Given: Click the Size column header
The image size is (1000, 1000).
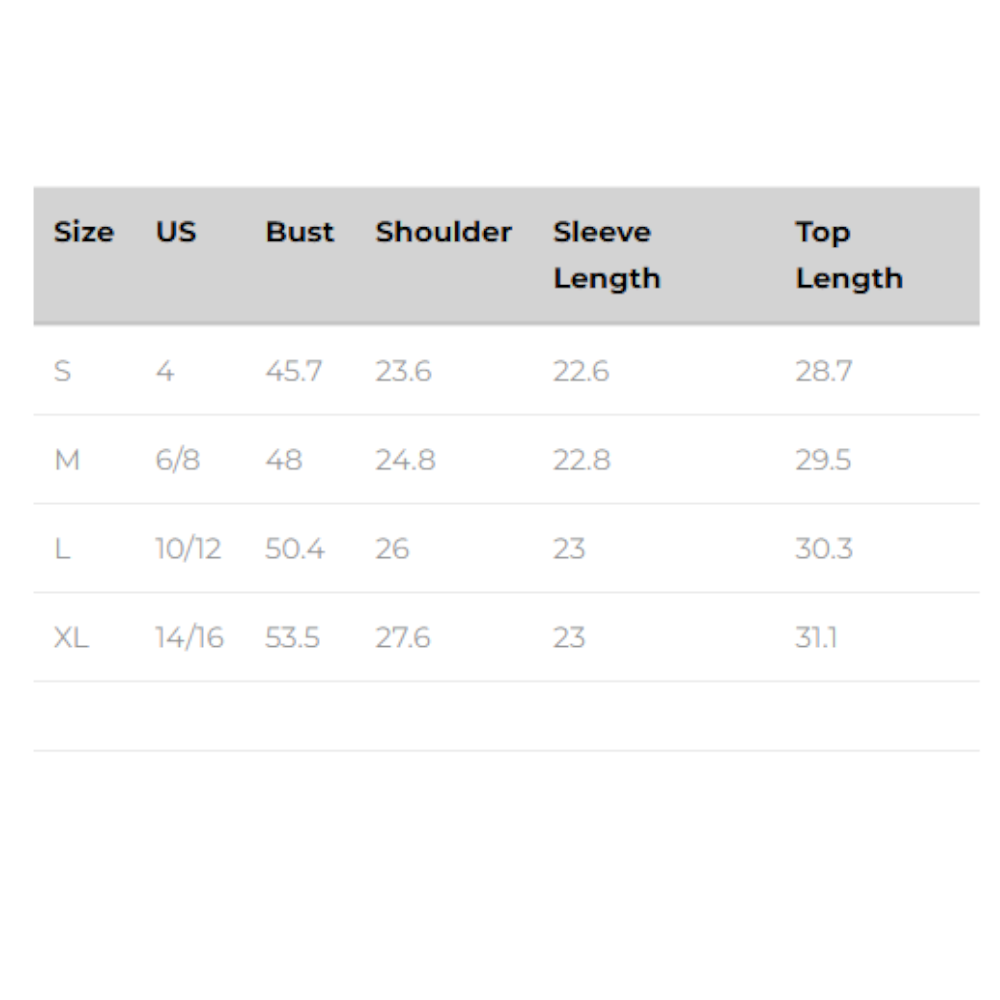Looking at the screenshot, I should (x=84, y=232).
